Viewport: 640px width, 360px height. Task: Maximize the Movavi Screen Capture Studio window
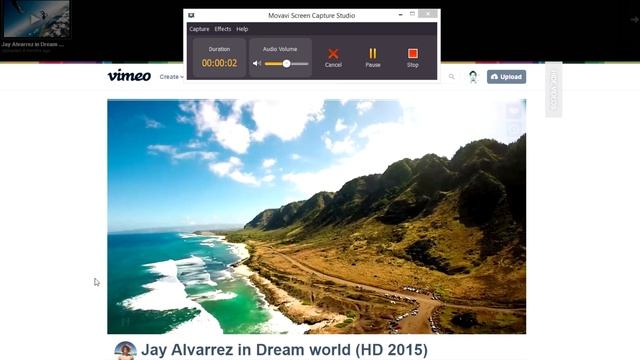(x=412, y=14)
